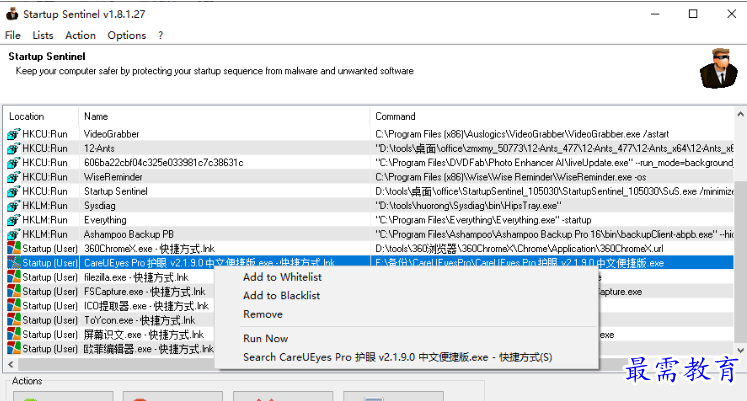The height and width of the screenshot is (401, 747).
Task: Click the registry icon of VideoGrabber row
Action: pyautogui.click(x=14, y=134)
